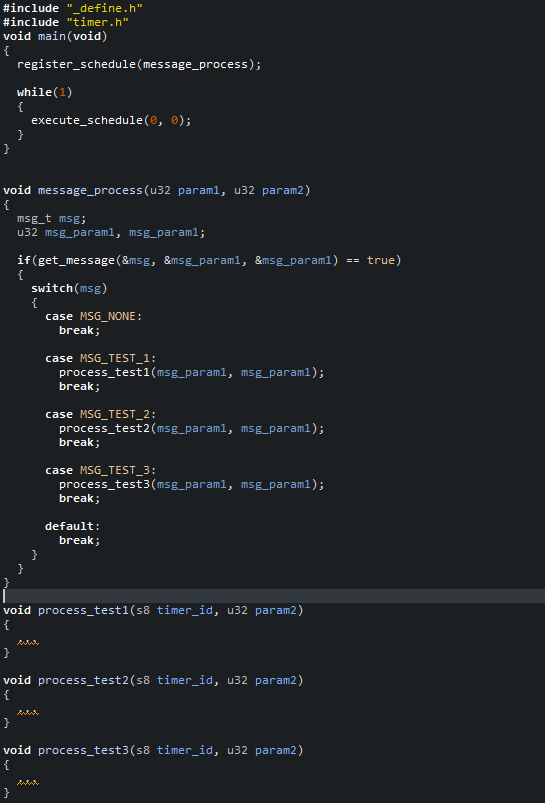Click the msg_t type name
The image size is (545, 803).
(x=34, y=218)
